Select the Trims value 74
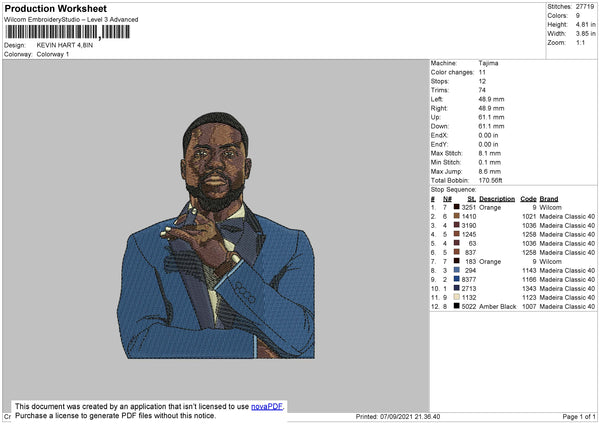Screen dimensions: 600x424 [x=482, y=90]
